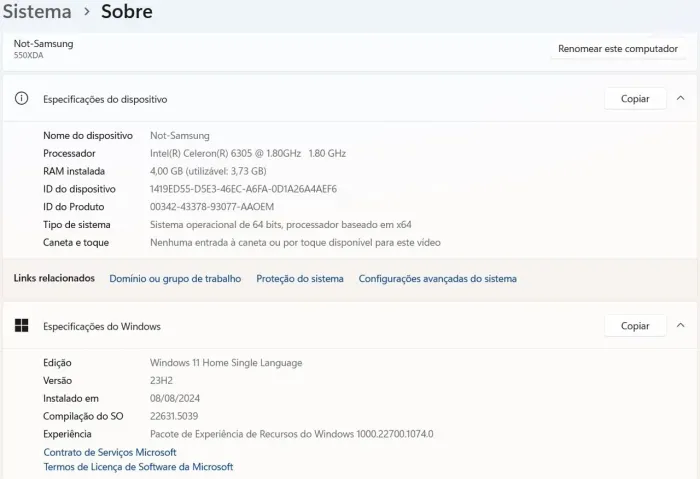Viewport: 700px width, 479px height.
Task: Select the Not-Samsung device name value
Action: [x=179, y=135]
